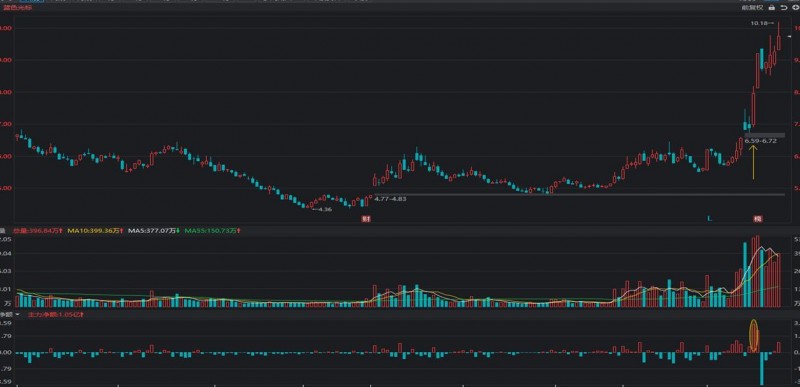
Task: Open the 前复权 price adjustment dropdown
Action: click(753, 8)
